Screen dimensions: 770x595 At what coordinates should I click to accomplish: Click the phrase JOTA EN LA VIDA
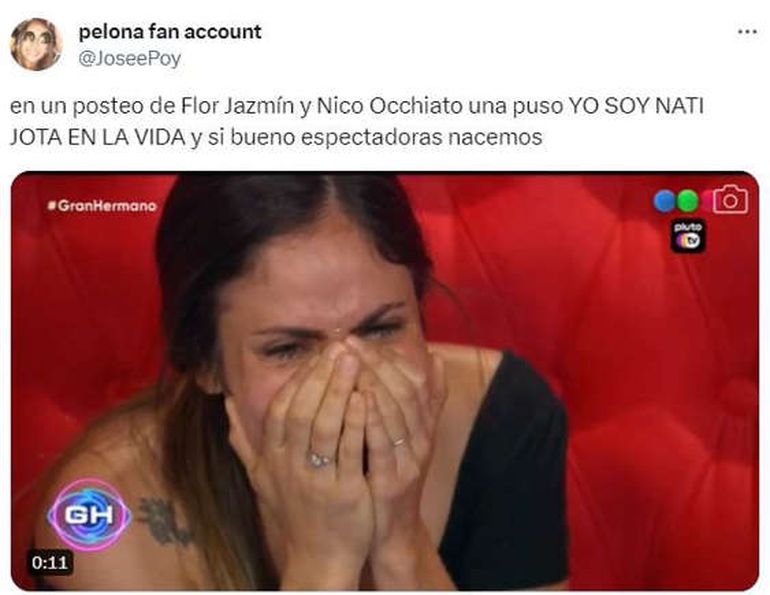coord(98,137)
